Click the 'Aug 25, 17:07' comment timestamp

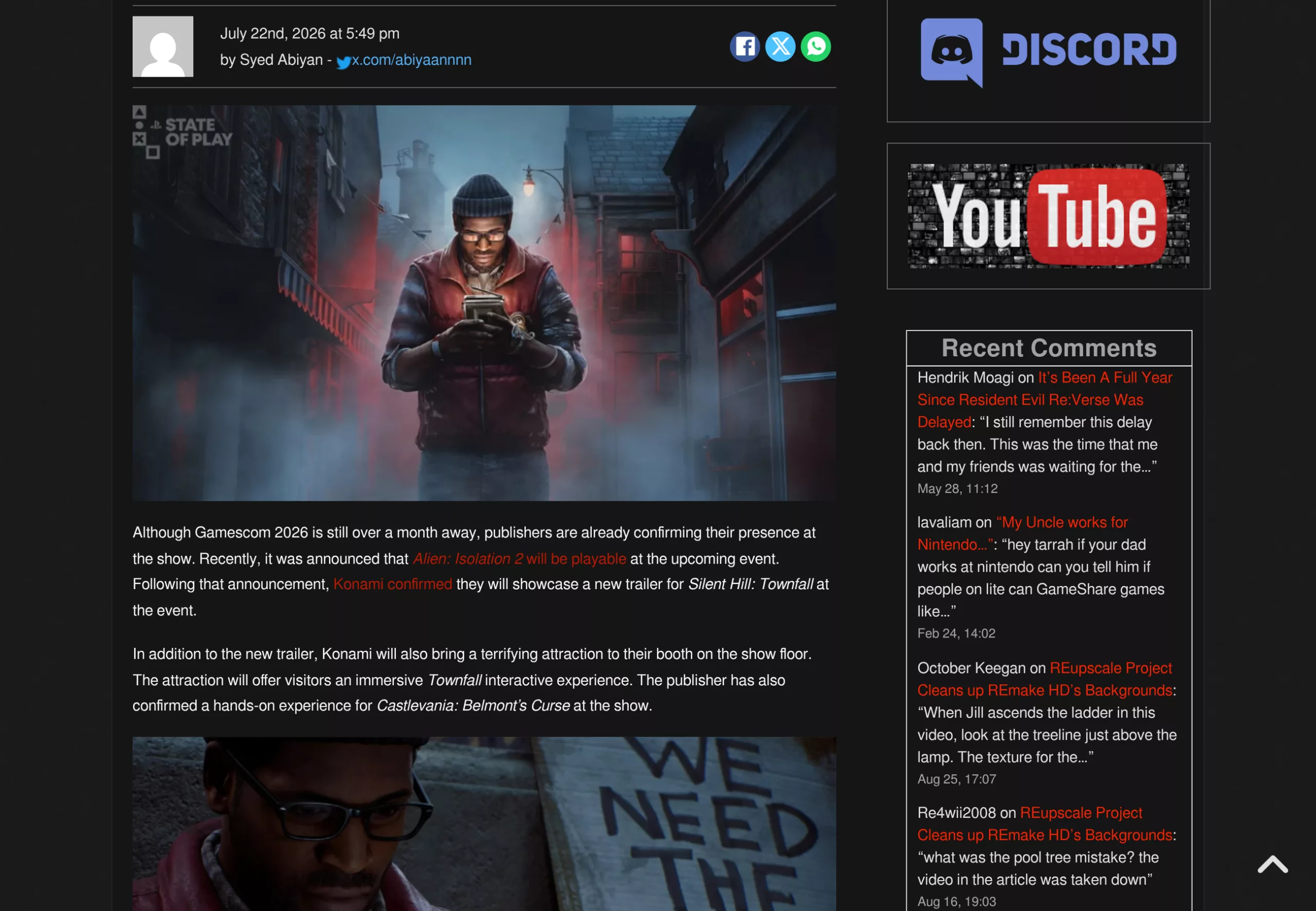pyautogui.click(x=957, y=779)
